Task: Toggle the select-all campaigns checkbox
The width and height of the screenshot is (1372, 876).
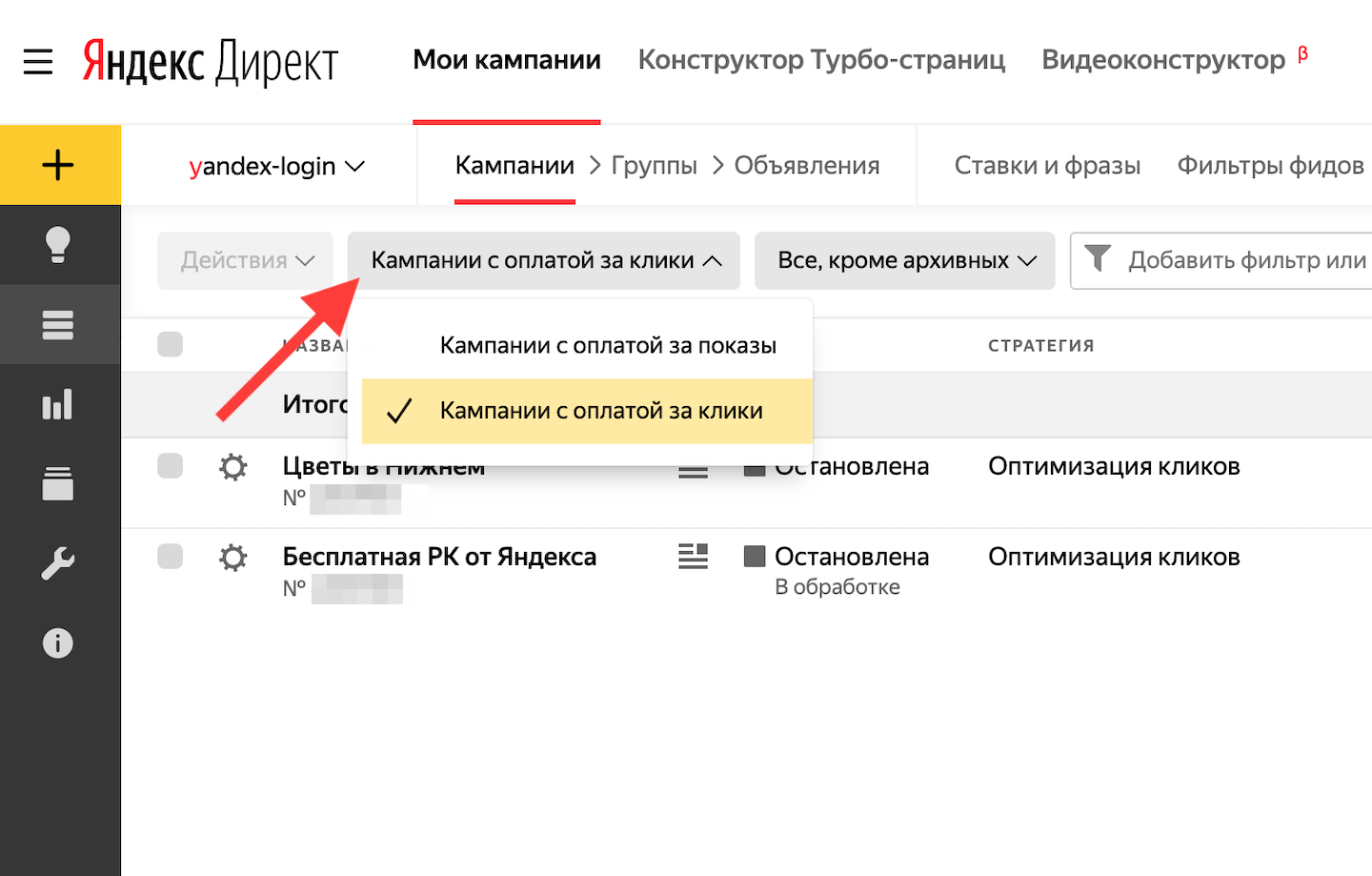Action: tap(171, 344)
